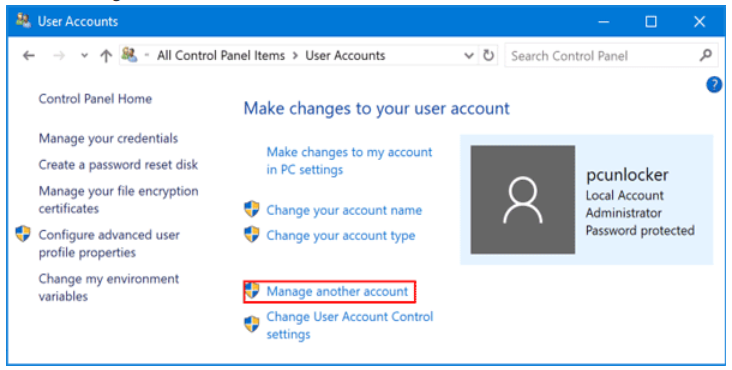Open Manage another account link
Image resolution: width=732 pixels, height=370 pixels.
[x=337, y=292]
